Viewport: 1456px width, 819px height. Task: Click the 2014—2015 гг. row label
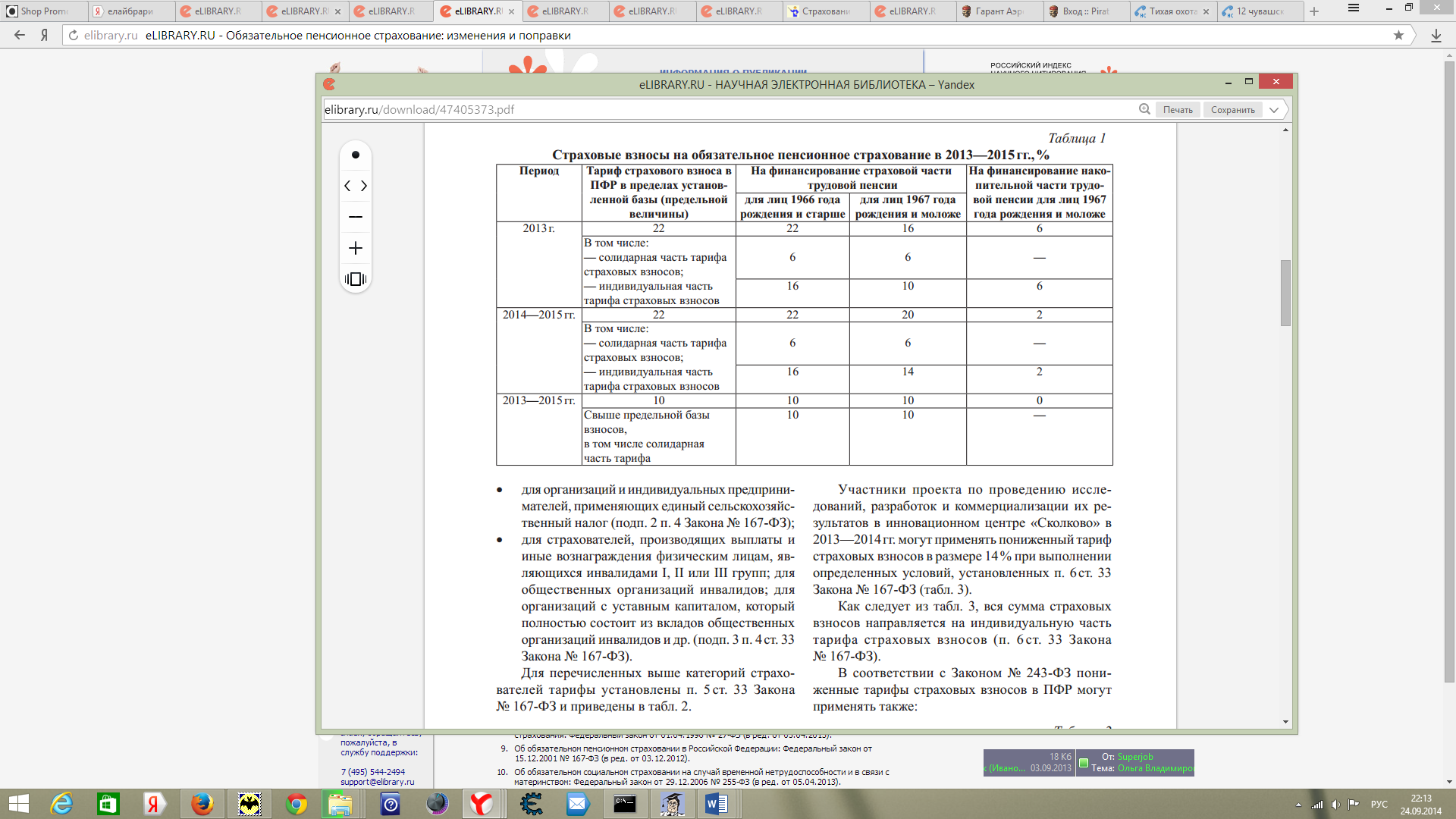pyautogui.click(x=538, y=315)
